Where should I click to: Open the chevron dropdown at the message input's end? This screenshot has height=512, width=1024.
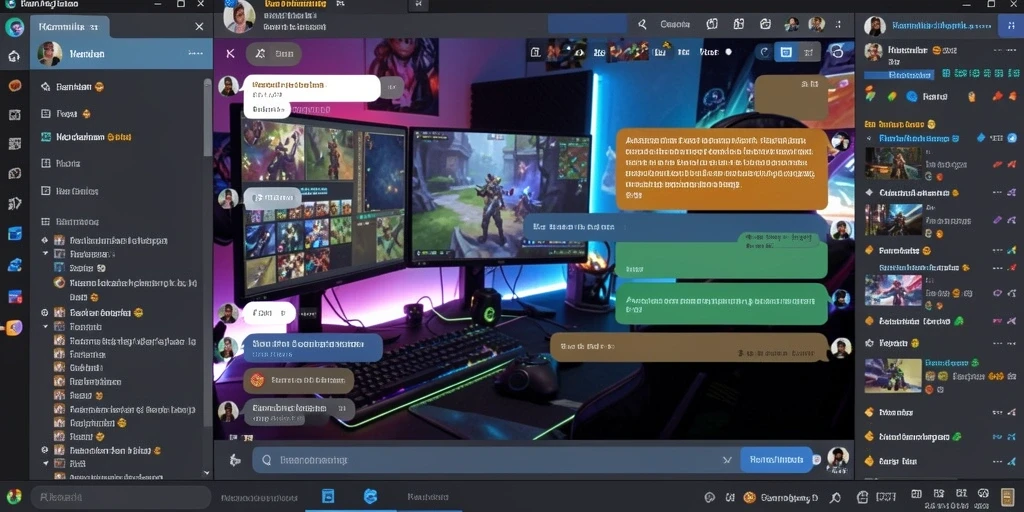(x=728, y=460)
